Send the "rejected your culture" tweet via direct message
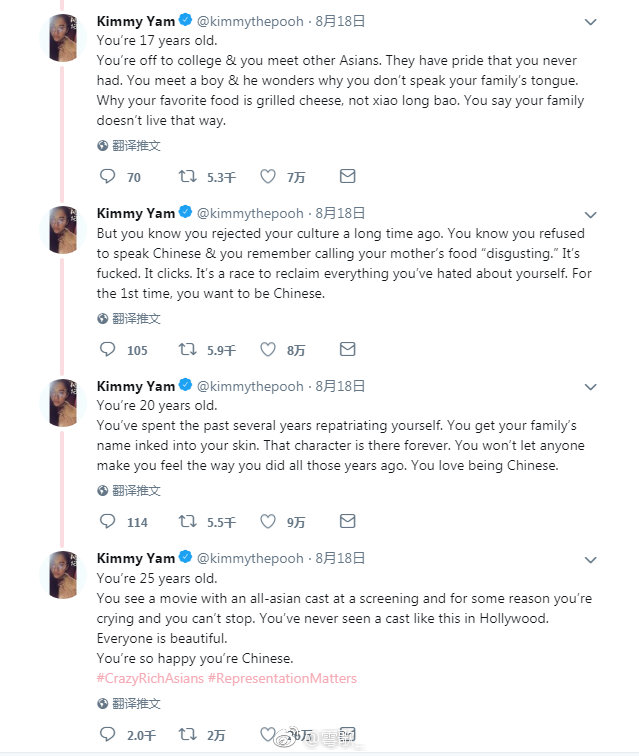Screen dimensions: 639x756 pyautogui.click(x=347, y=349)
